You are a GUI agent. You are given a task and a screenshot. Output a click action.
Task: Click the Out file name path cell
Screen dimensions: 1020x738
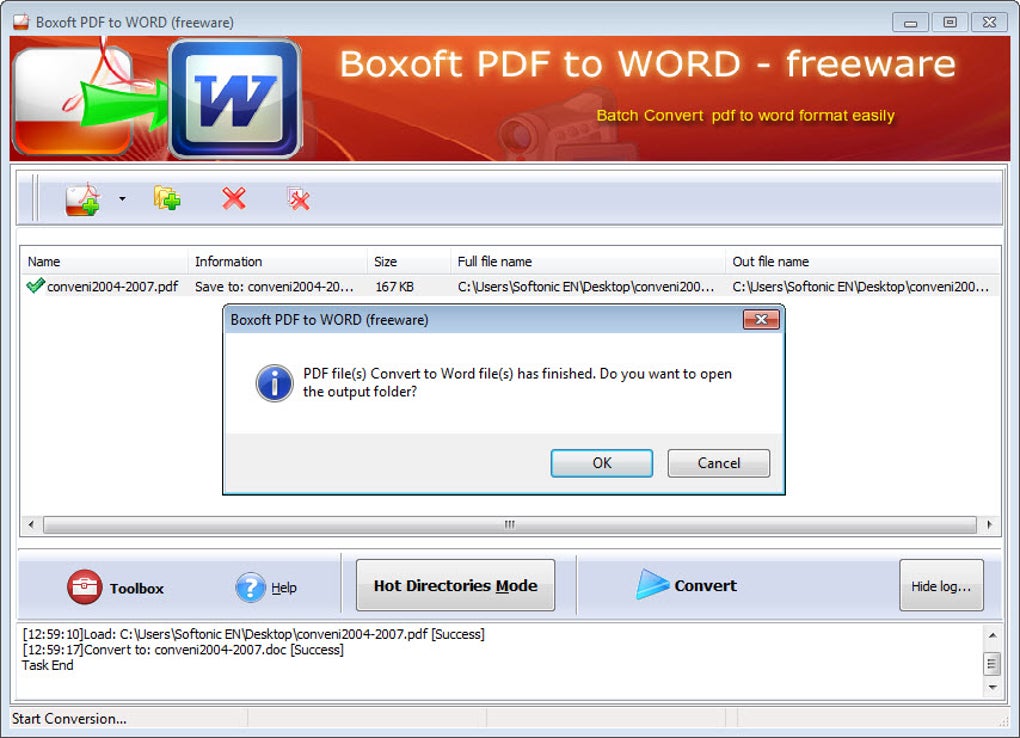(x=861, y=286)
